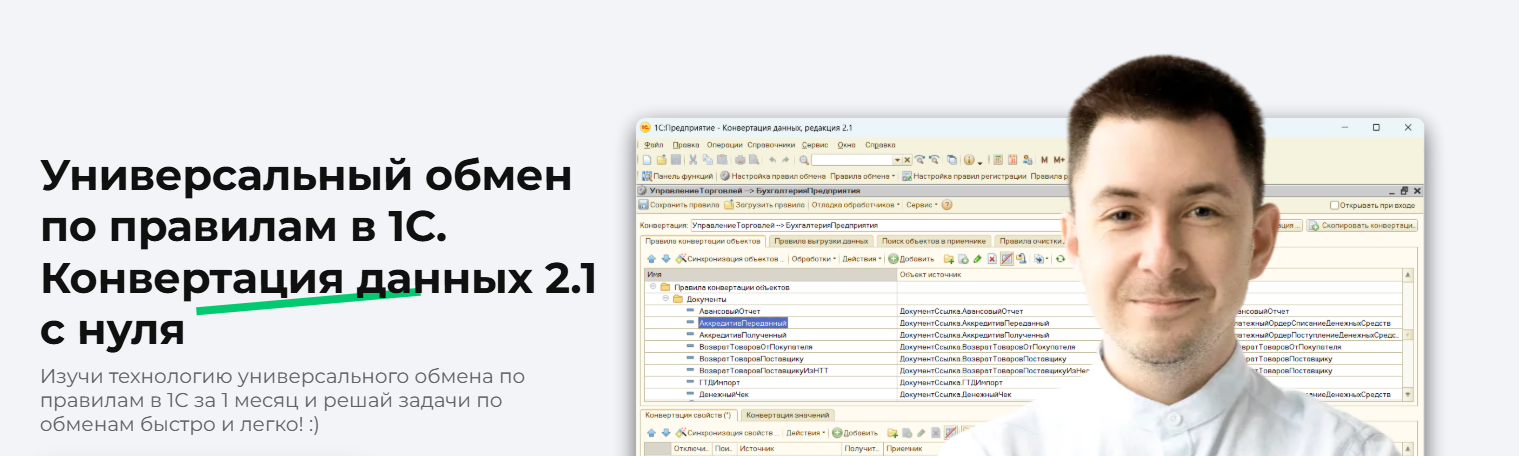Click the add folder icon in property conversion toolbar
The image size is (1519, 456).
(892, 433)
